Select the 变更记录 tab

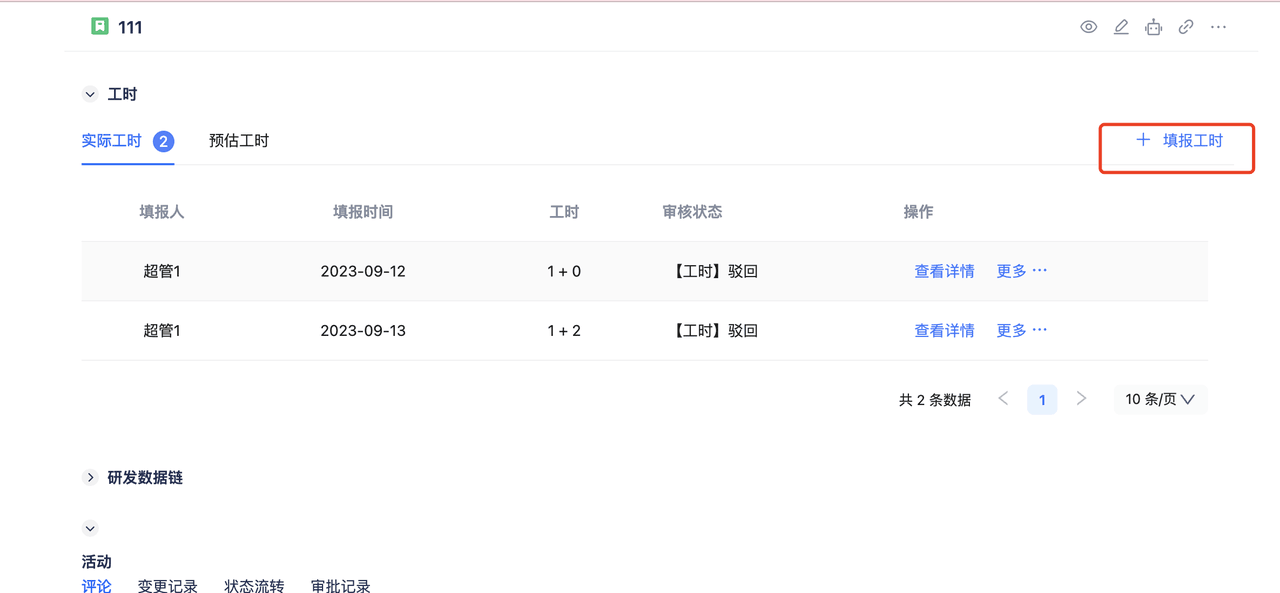coord(168,587)
